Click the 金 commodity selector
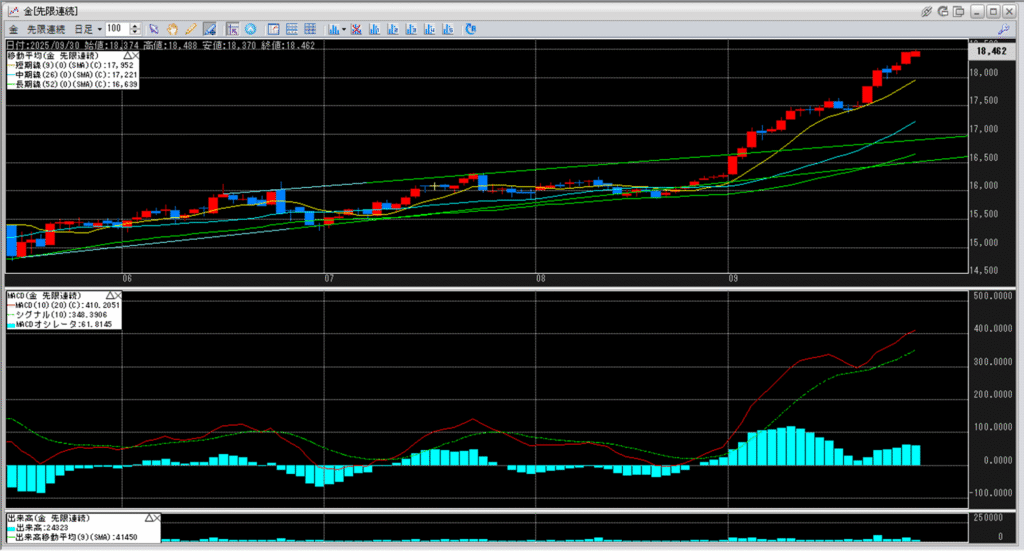 tap(14, 29)
